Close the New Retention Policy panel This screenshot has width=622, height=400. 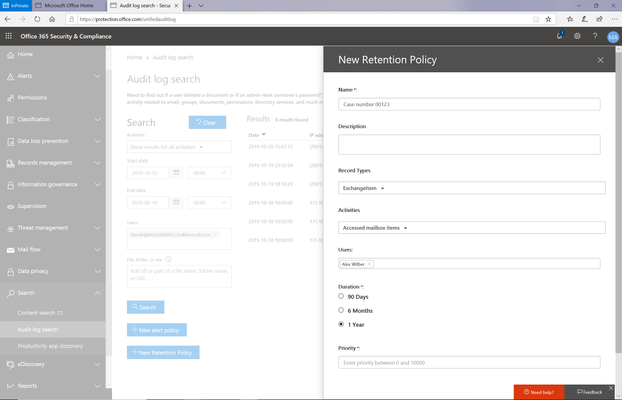[600, 60]
